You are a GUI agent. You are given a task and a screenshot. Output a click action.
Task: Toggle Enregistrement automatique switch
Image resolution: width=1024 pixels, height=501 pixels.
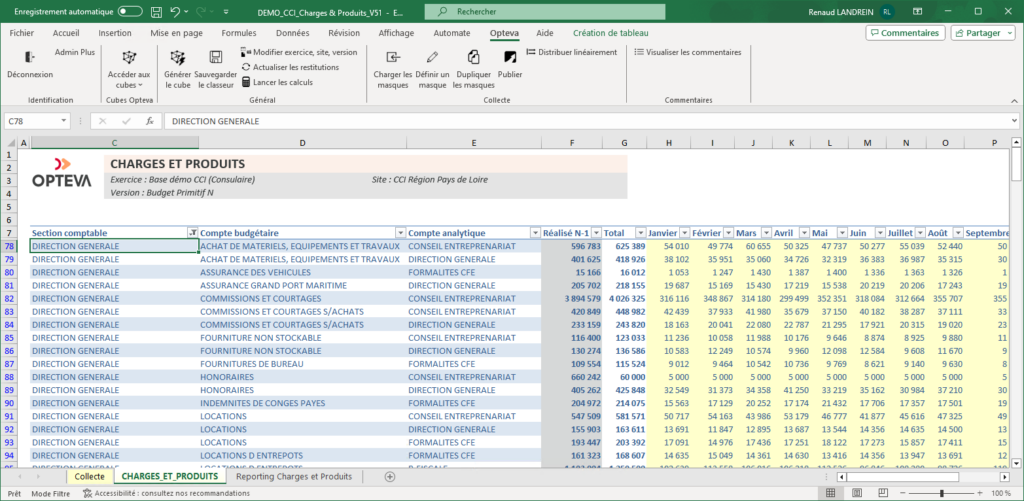pyautogui.click(x=129, y=11)
